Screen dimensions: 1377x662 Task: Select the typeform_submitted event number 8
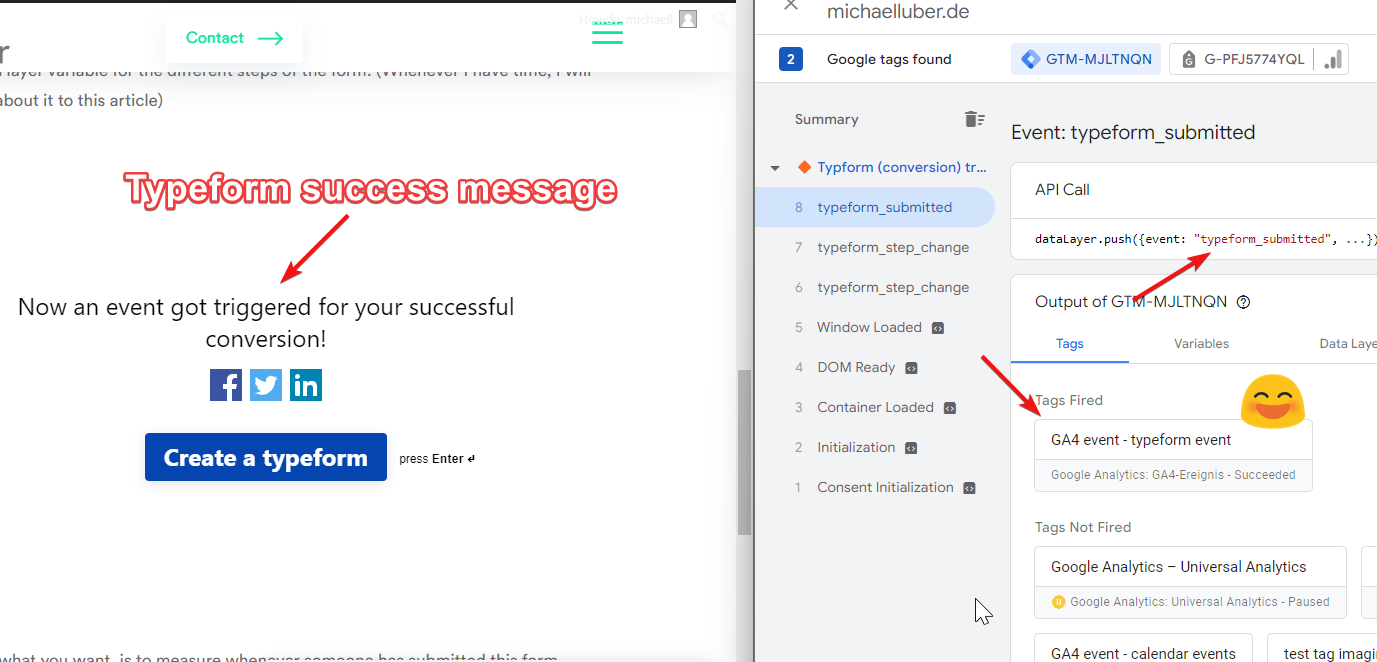[x=875, y=207]
